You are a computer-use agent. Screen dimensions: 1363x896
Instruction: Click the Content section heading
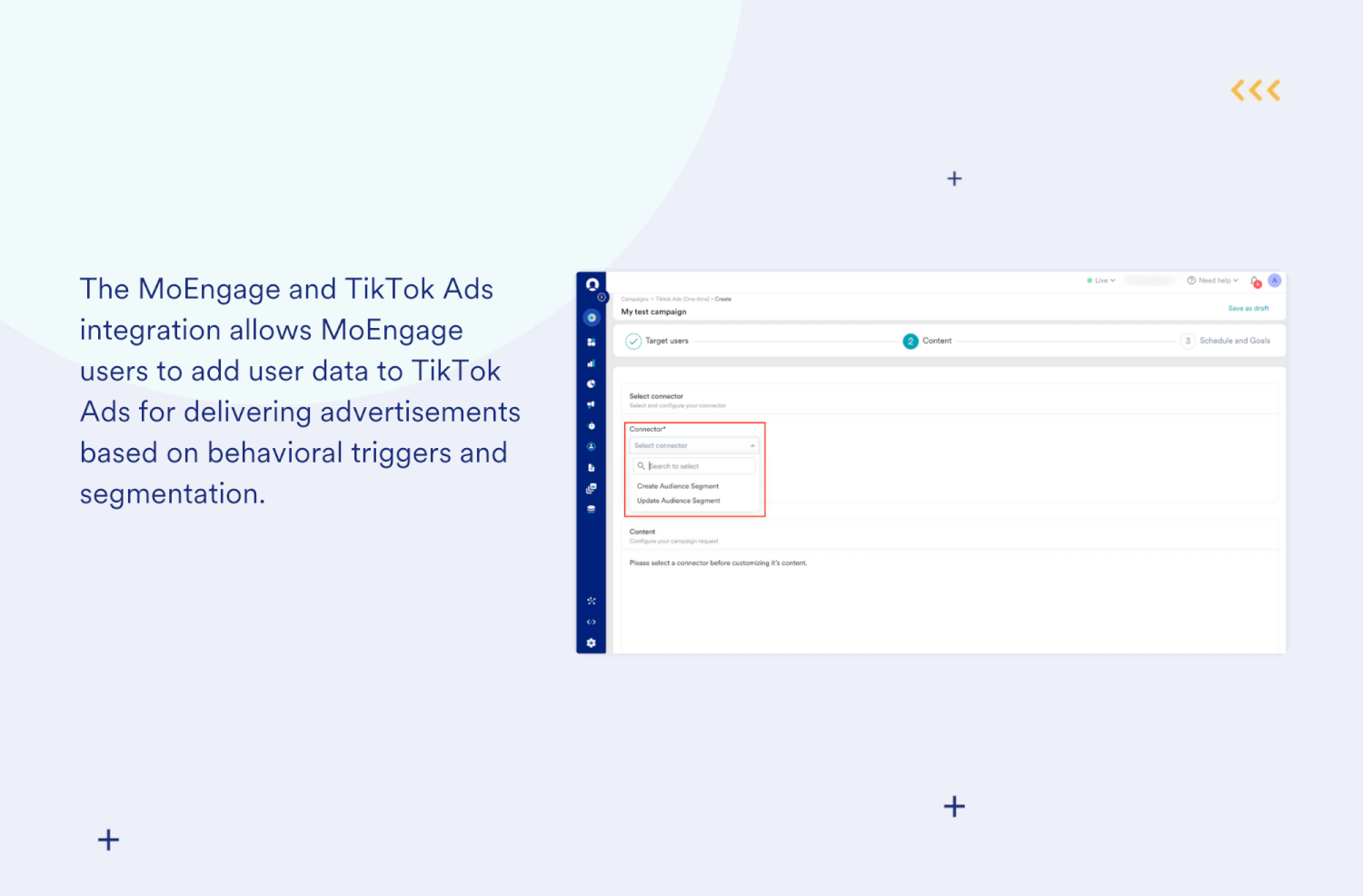(x=642, y=532)
